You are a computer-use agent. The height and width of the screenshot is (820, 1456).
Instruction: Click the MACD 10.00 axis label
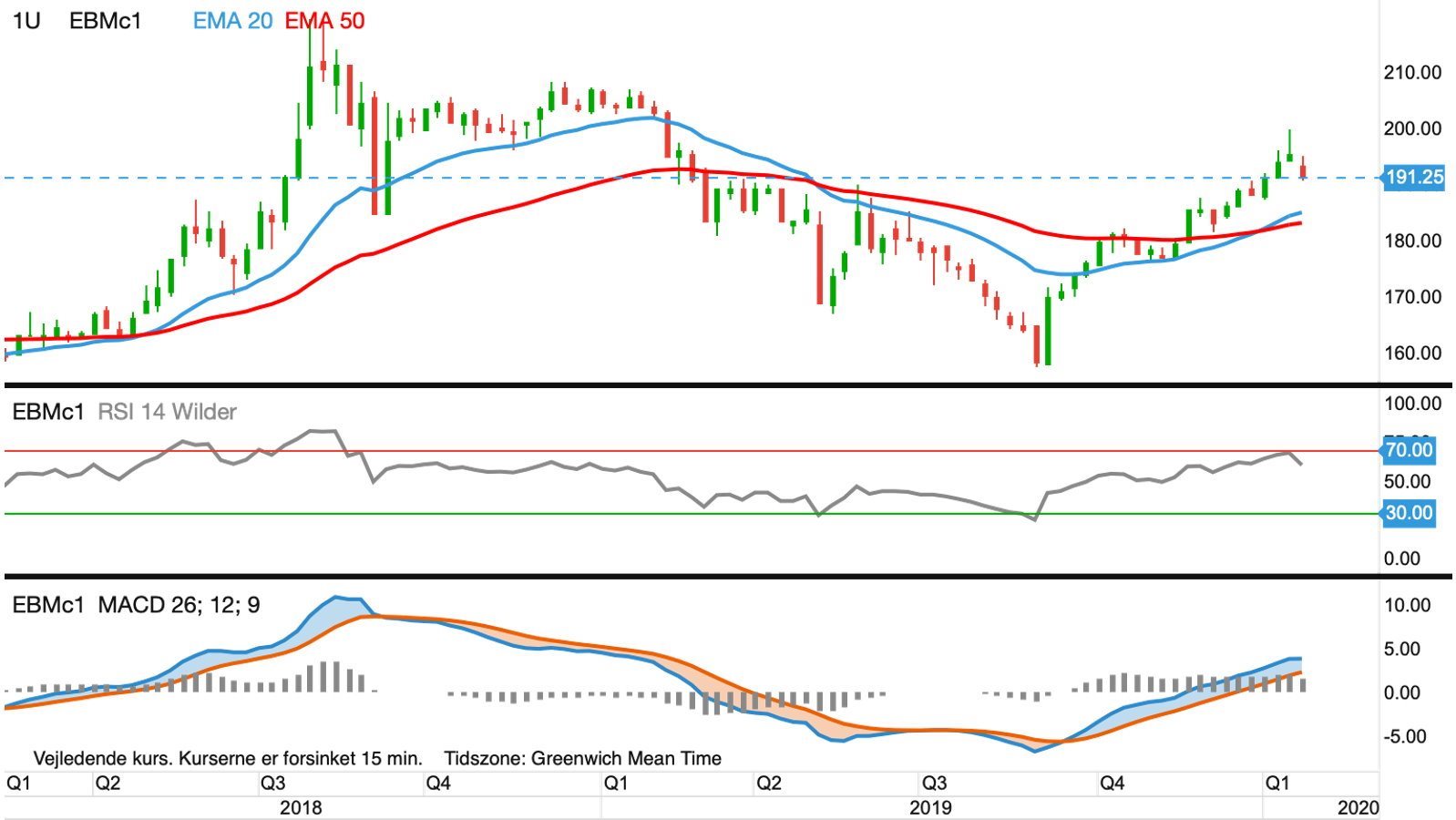tap(1408, 605)
